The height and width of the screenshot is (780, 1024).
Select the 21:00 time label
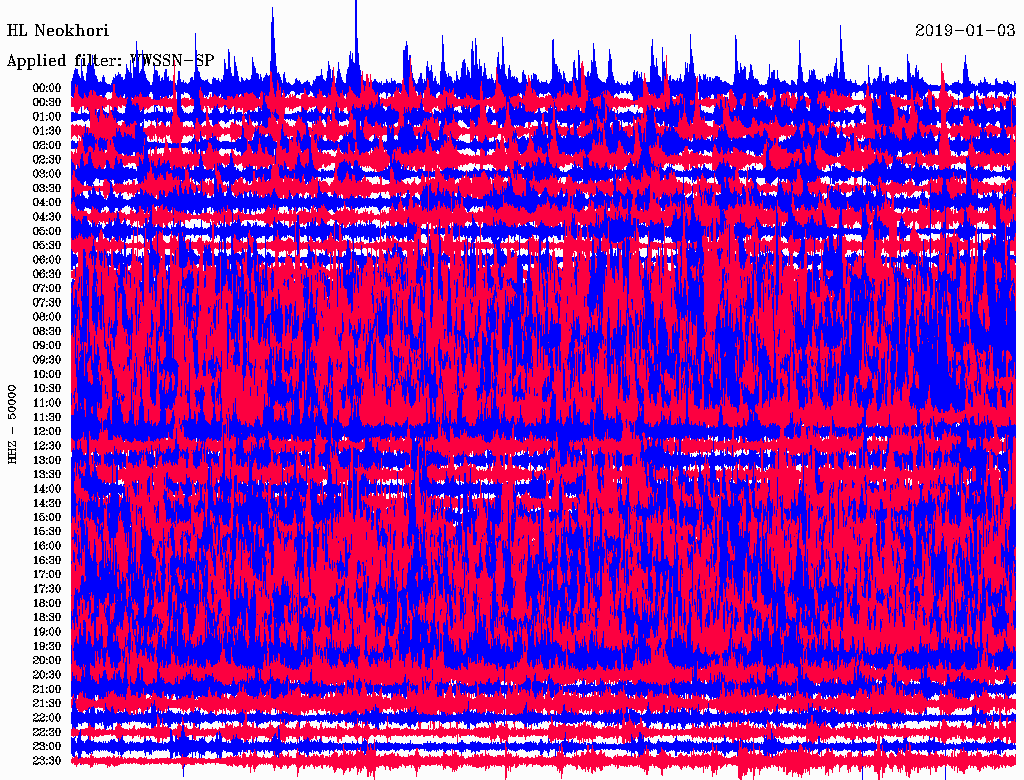(x=46, y=689)
